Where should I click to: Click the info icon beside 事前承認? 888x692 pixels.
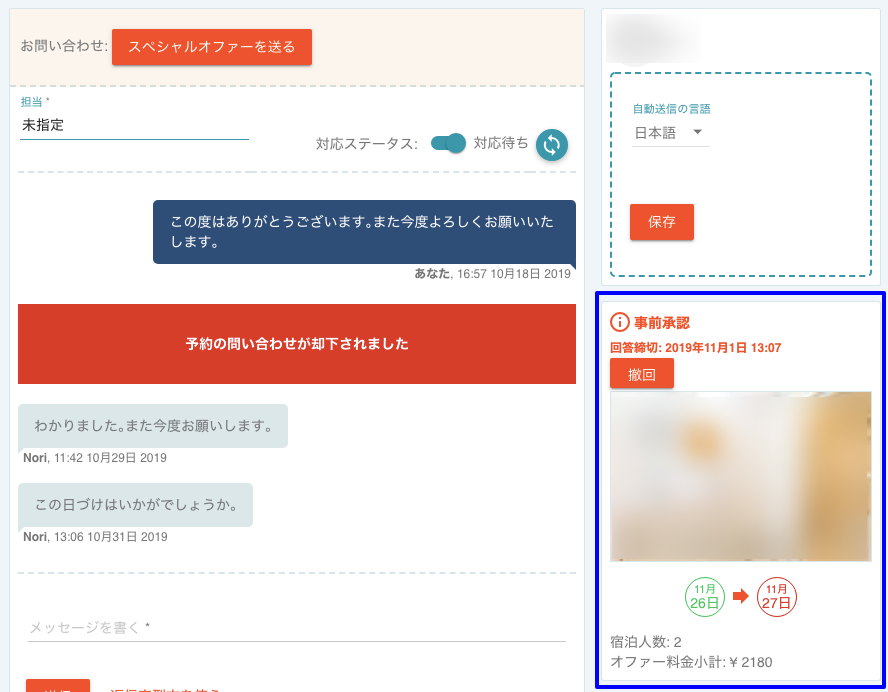coord(620,322)
